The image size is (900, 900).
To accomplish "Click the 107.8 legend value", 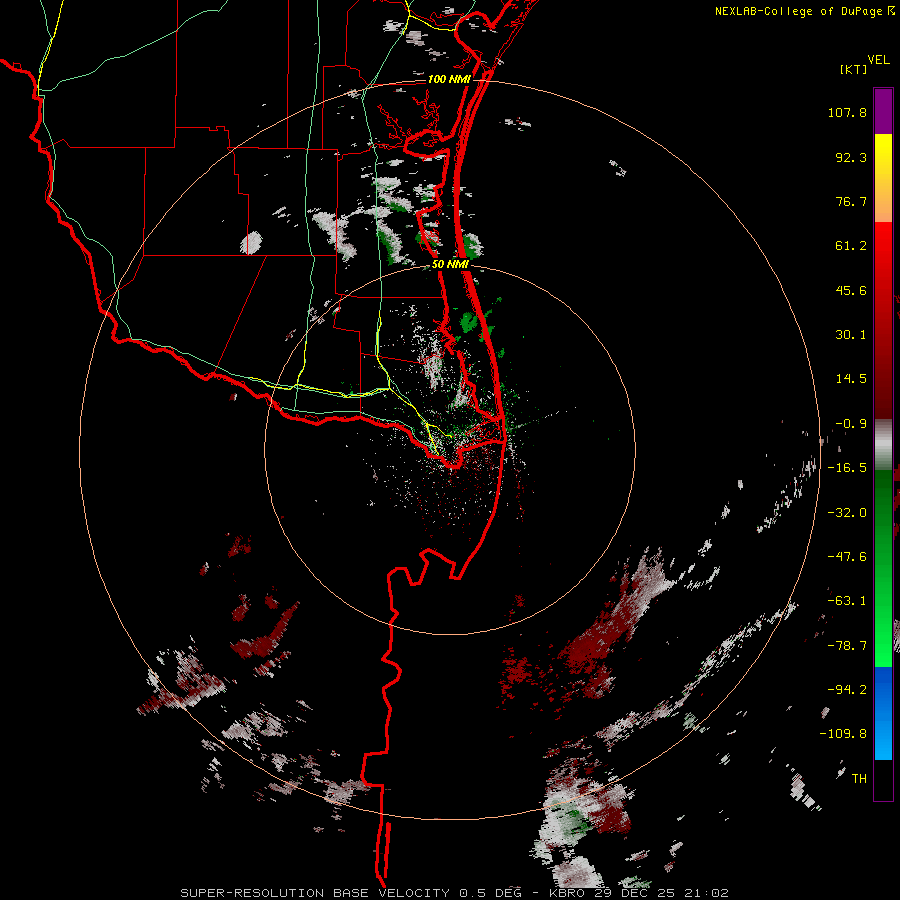I will [847, 112].
